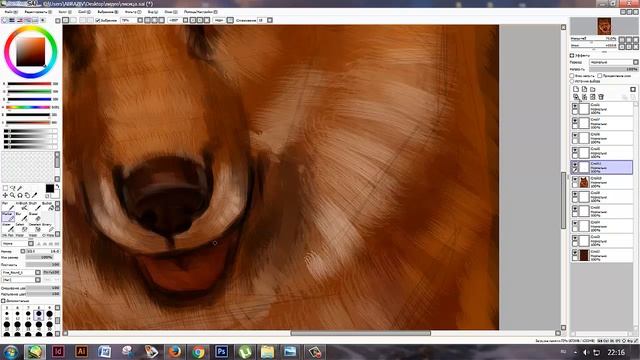Toggle preserve opacity checkbox in layer panel
The height and width of the screenshot is (360, 640).
click(x=572, y=76)
